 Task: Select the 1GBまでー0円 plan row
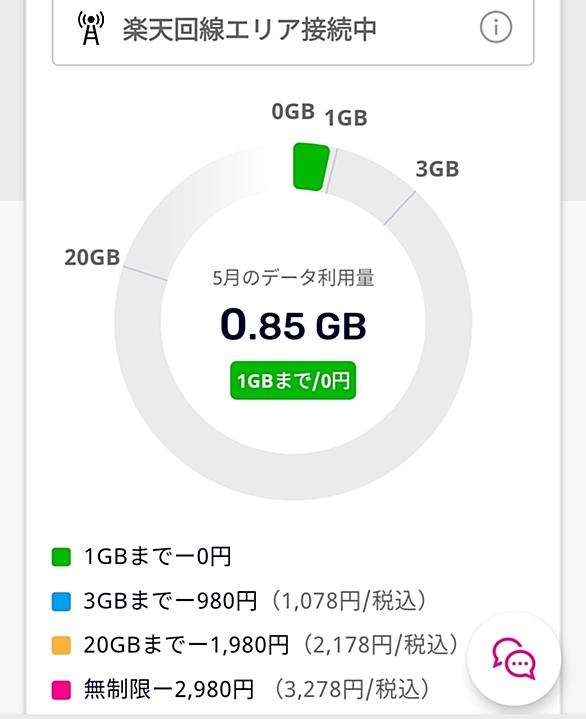pos(142,557)
